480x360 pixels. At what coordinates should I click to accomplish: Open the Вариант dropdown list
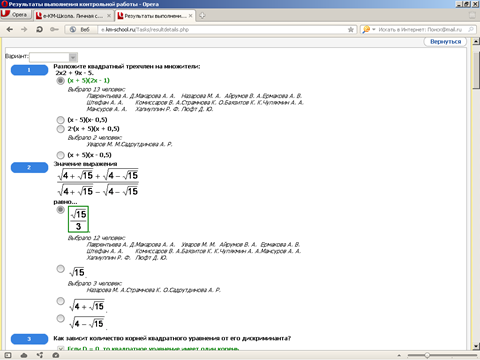(53, 57)
